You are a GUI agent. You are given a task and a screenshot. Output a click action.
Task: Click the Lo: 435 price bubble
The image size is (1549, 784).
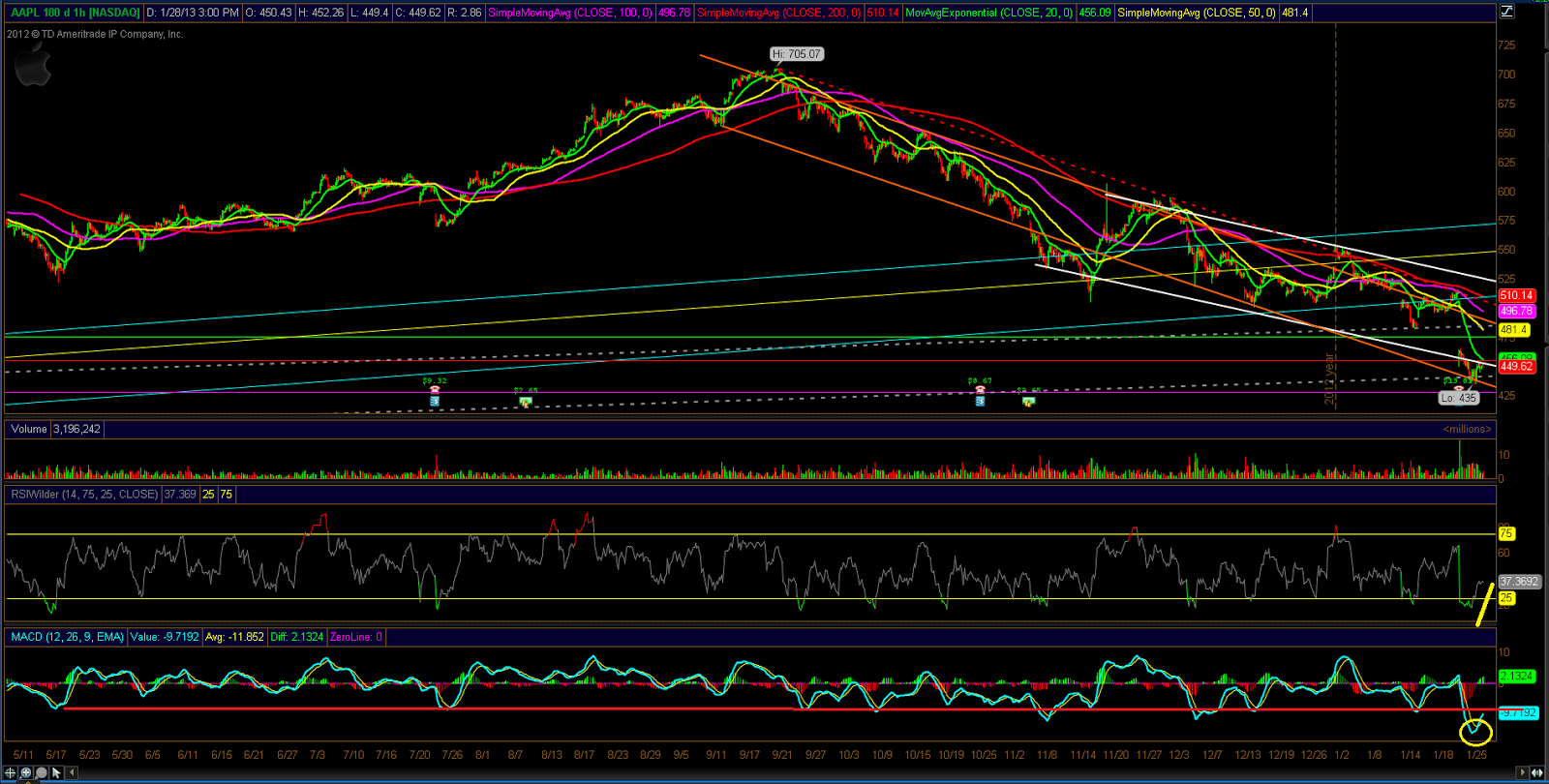point(1458,398)
